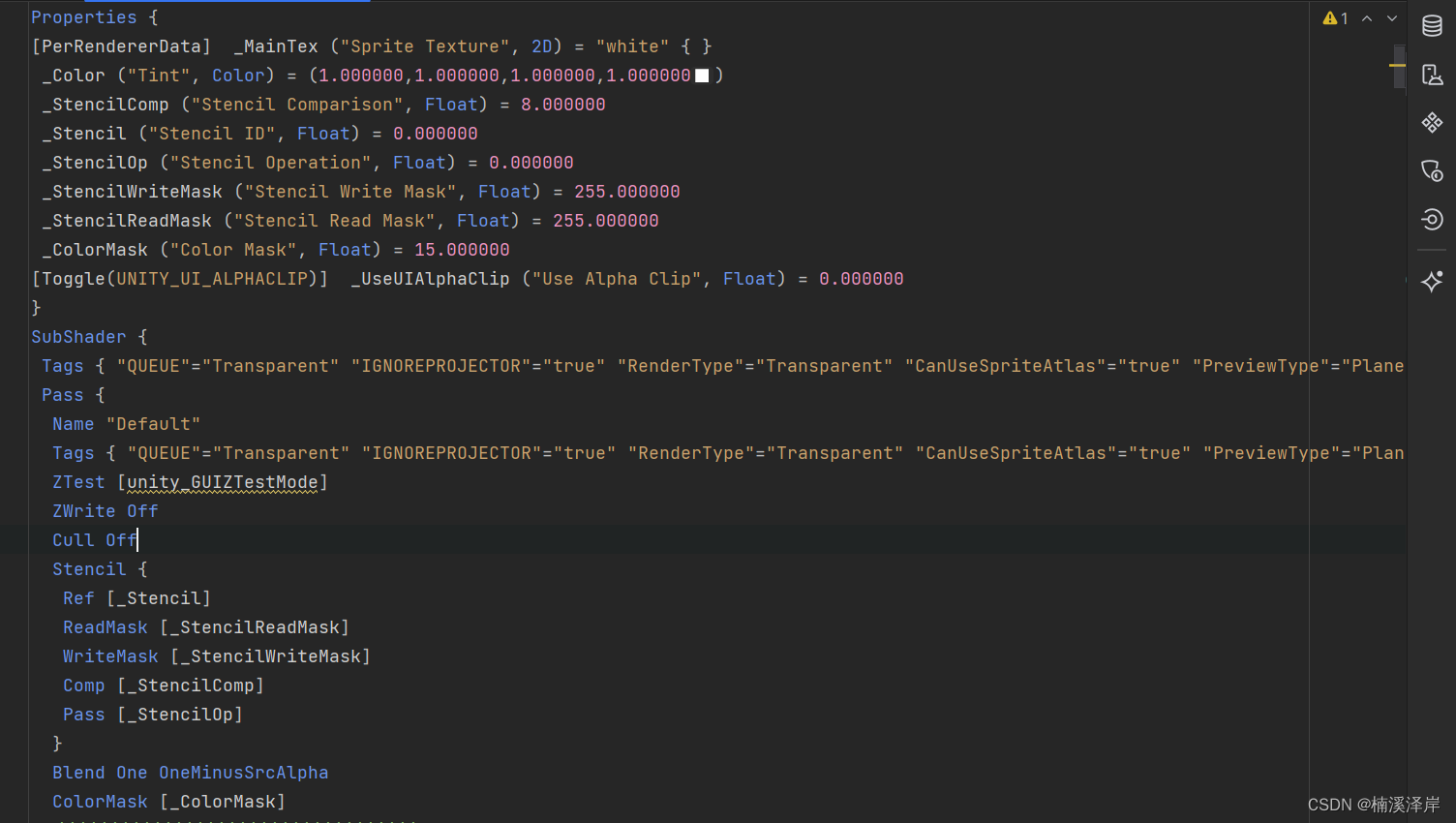
Task: Click the _StencilComp property name in Properties
Action: pos(106,105)
